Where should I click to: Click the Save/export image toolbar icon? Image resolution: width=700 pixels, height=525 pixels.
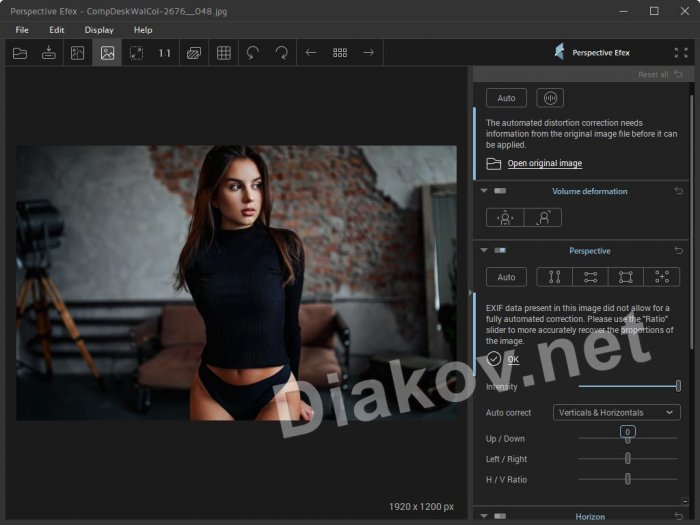(49, 53)
